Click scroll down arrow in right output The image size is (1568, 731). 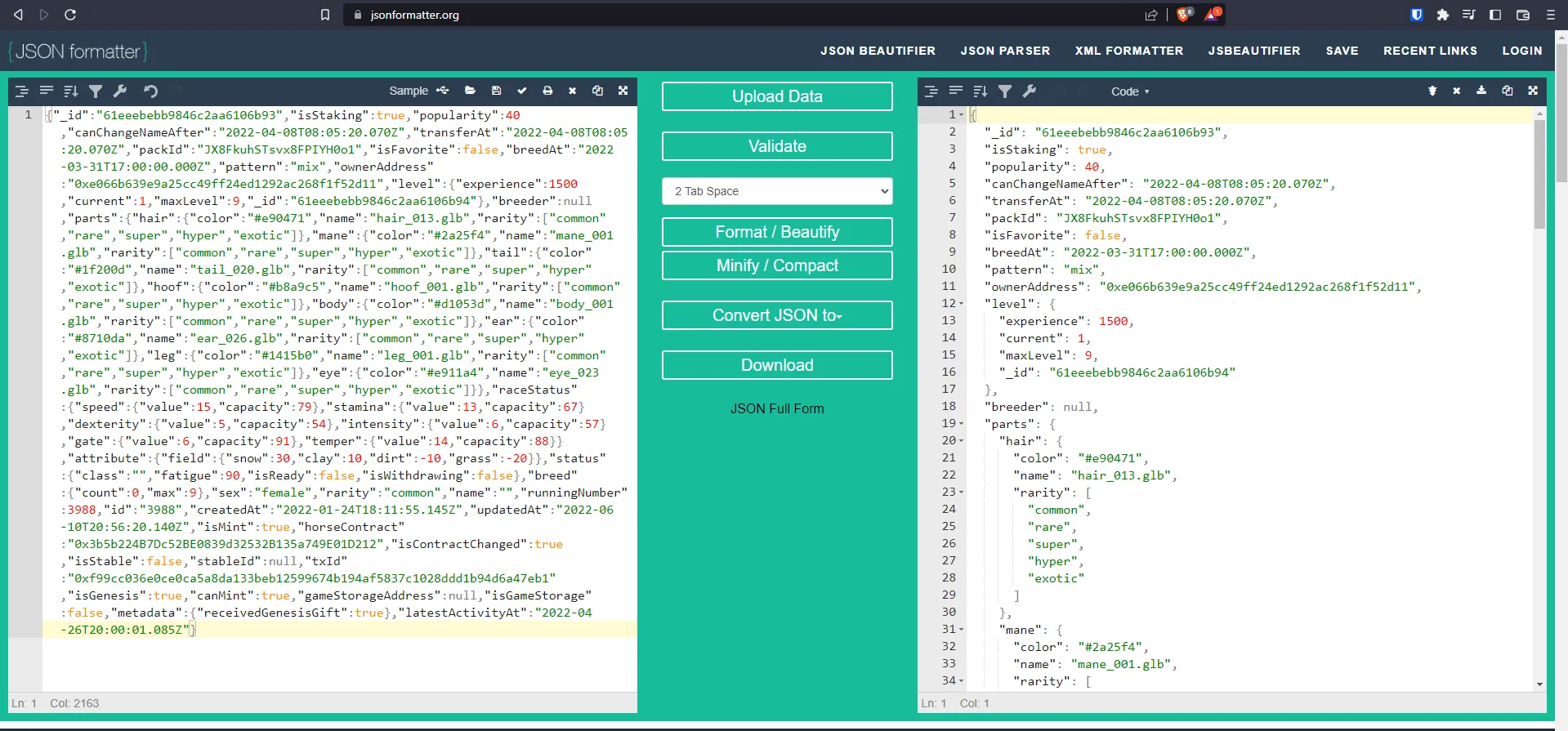pos(1539,684)
